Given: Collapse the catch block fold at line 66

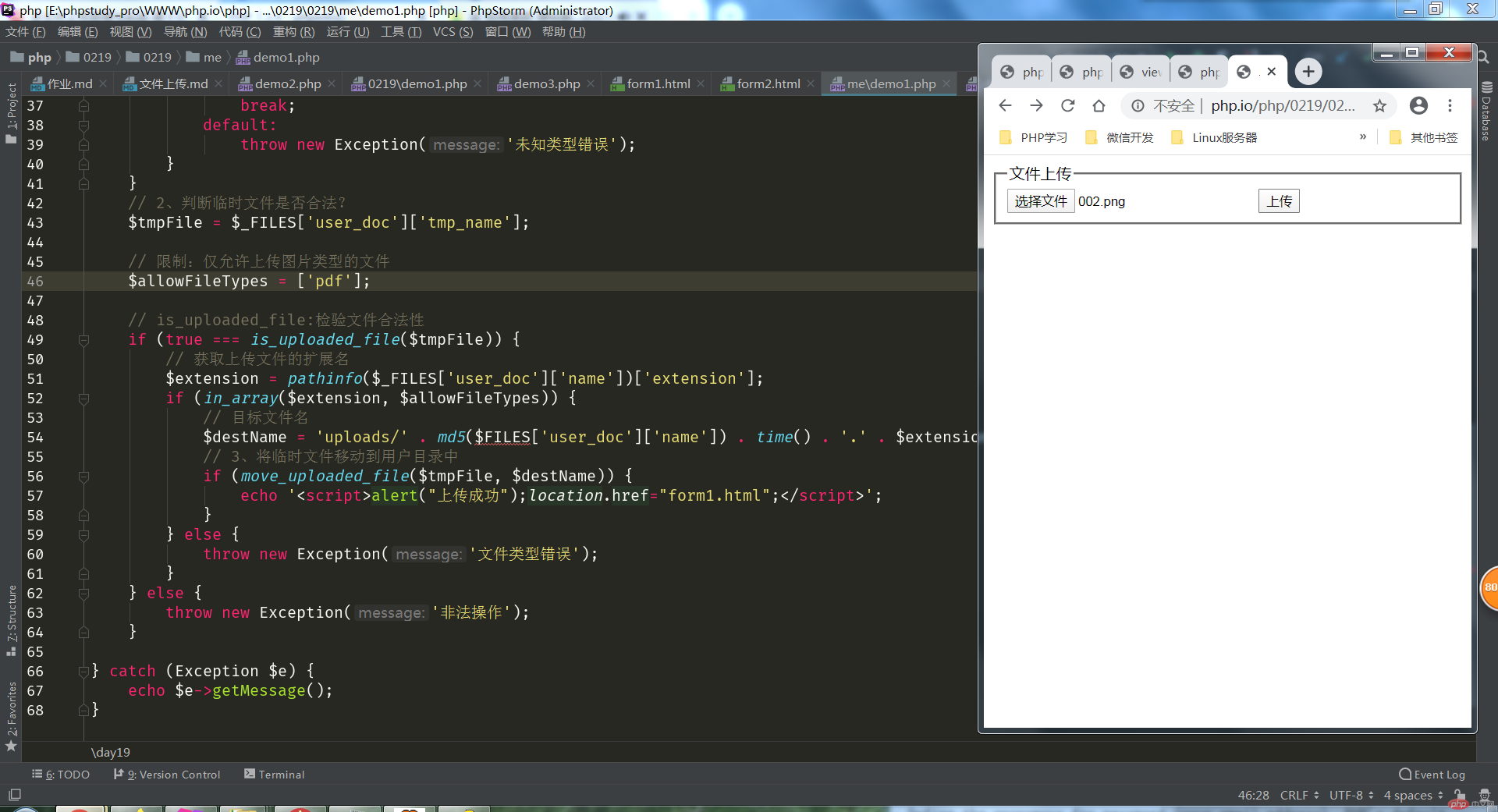Looking at the screenshot, I should click(x=83, y=672).
